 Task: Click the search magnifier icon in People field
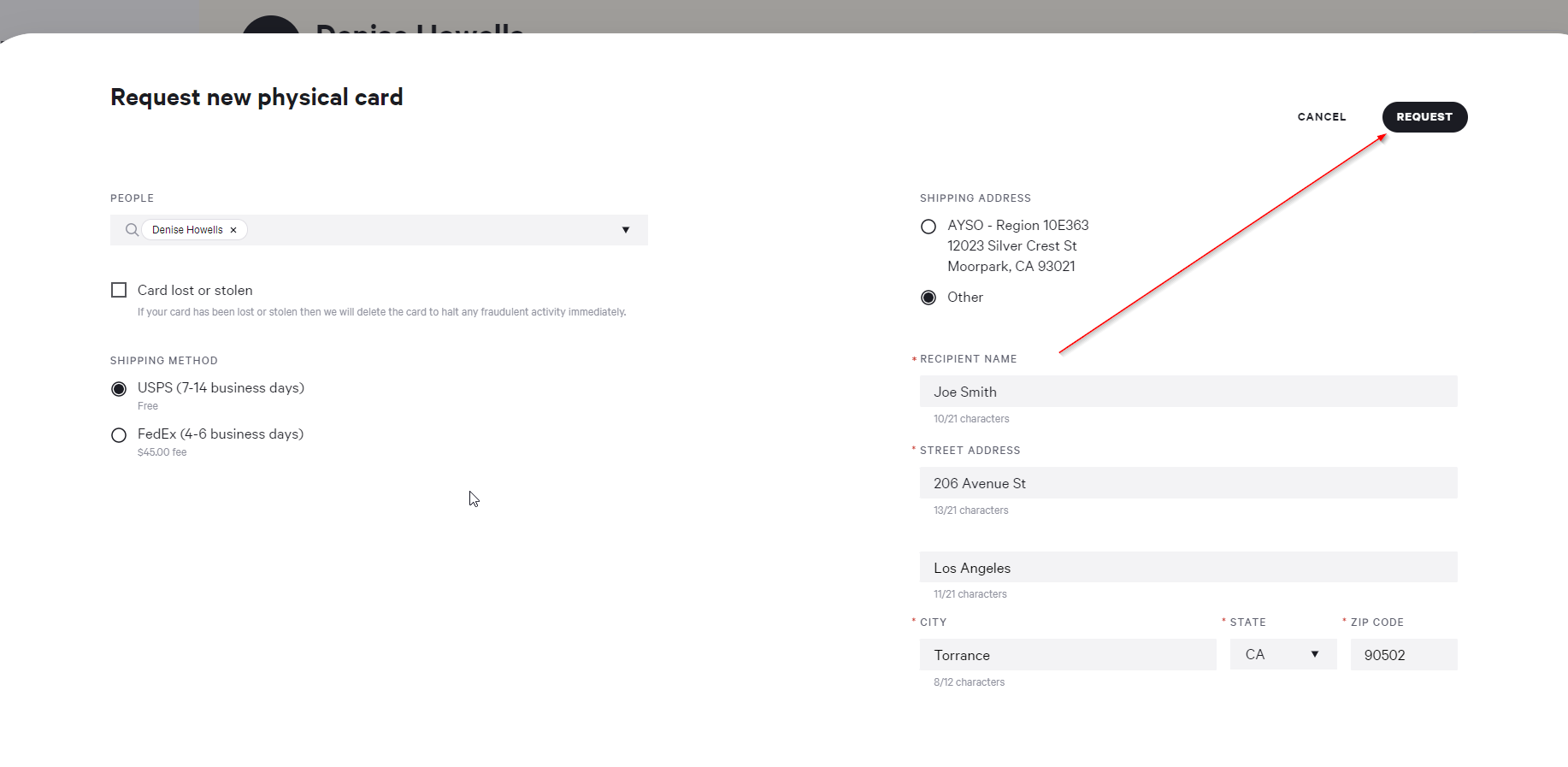click(132, 230)
